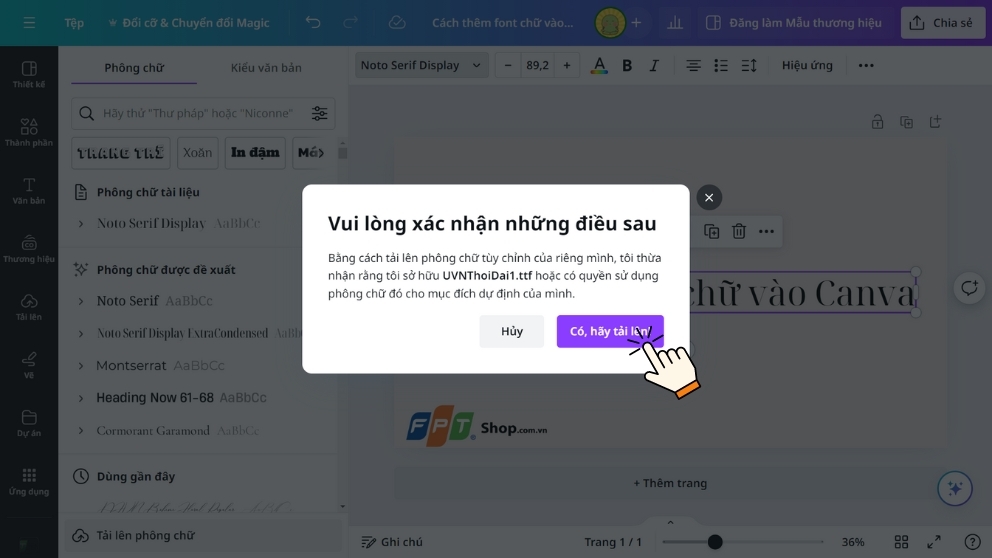Open the hamburger main menu
This screenshot has width=992, height=558.
29,23
